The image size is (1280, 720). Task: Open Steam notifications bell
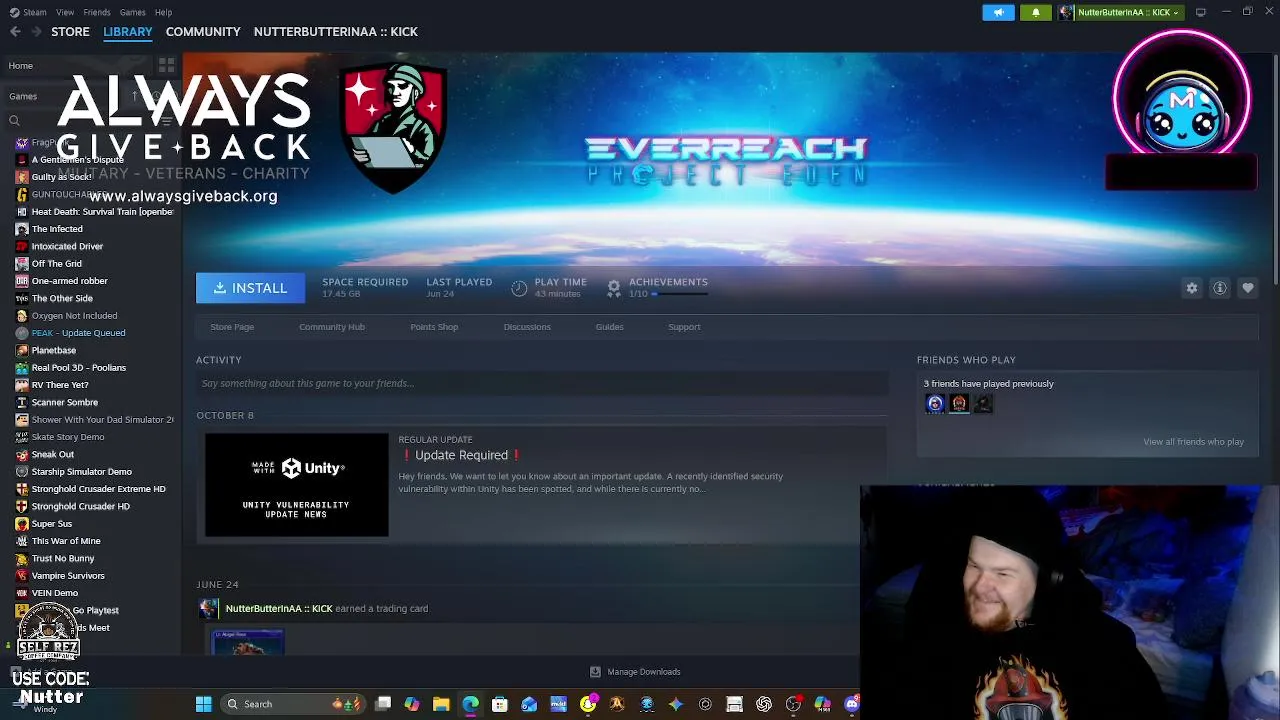point(1036,12)
